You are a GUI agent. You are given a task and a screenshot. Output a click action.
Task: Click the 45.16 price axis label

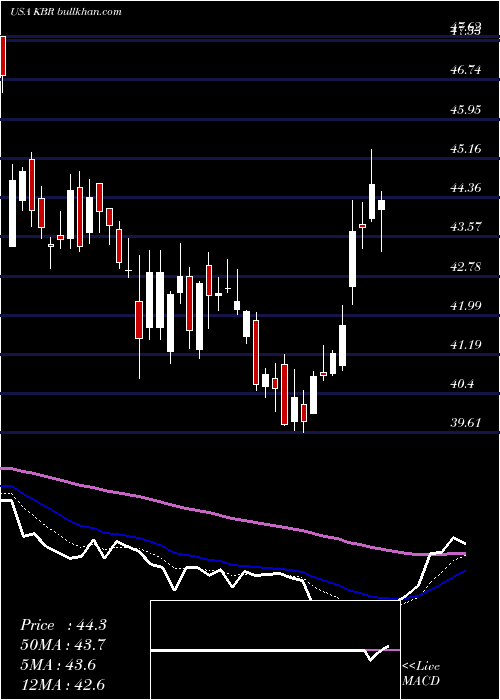(x=466, y=148)
